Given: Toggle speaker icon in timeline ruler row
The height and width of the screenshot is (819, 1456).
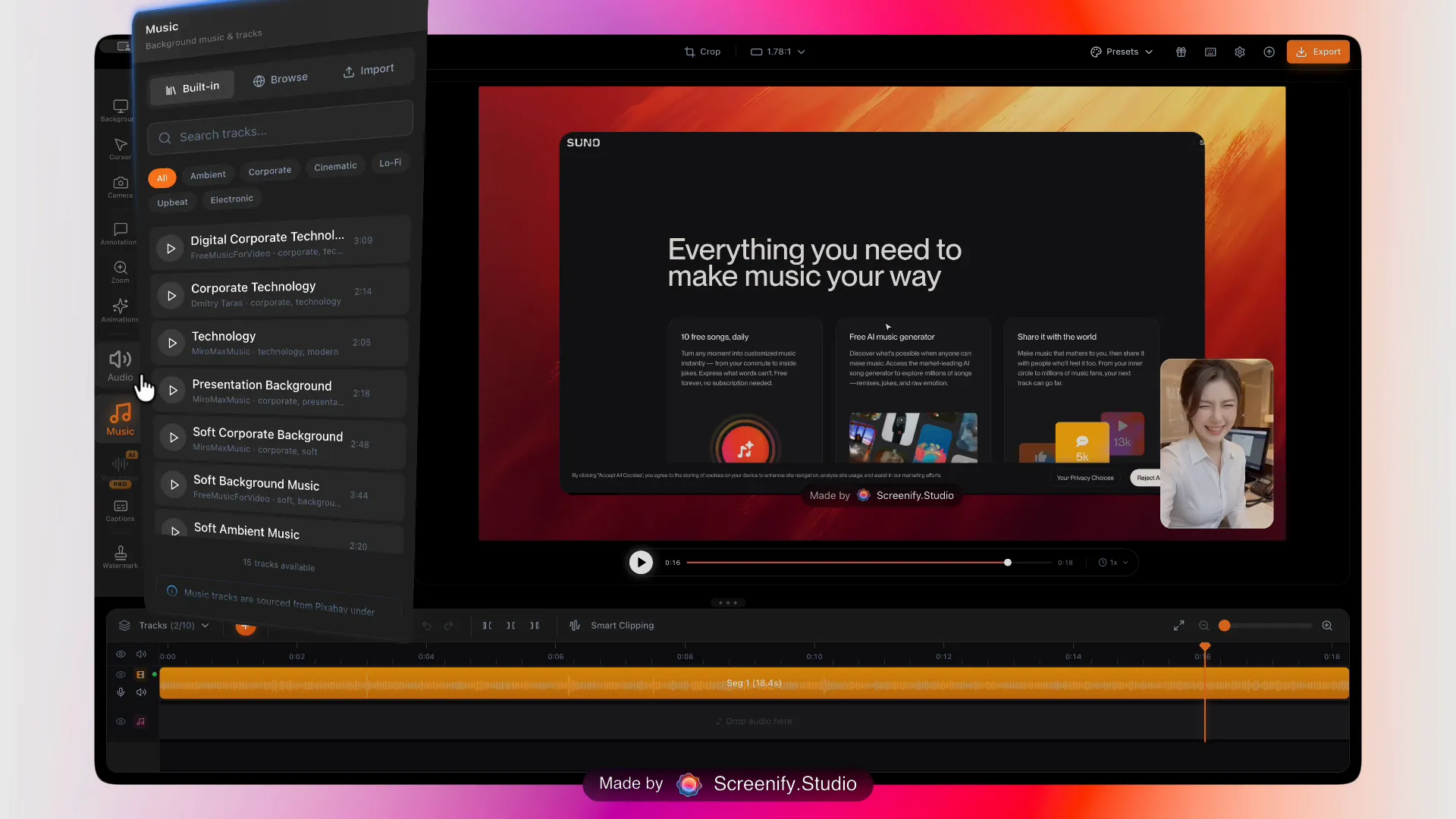Looking at the screenshot, I should (x=141, y=654).
